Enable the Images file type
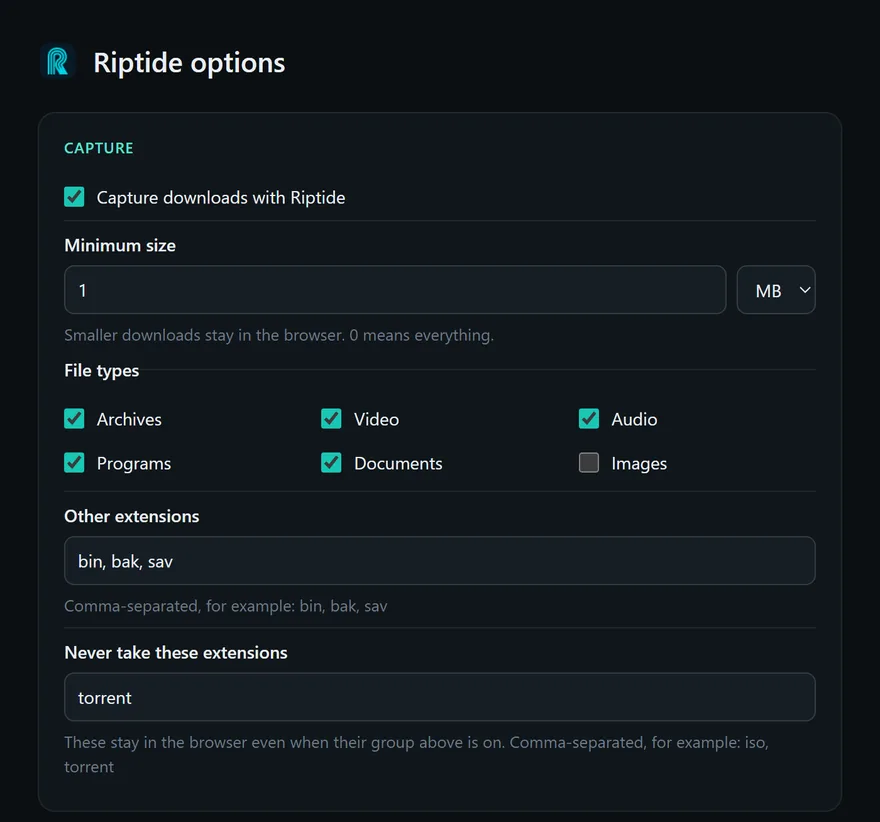This screenshot has width=880, height=822. pyautogui.click(x=589, y=463)
